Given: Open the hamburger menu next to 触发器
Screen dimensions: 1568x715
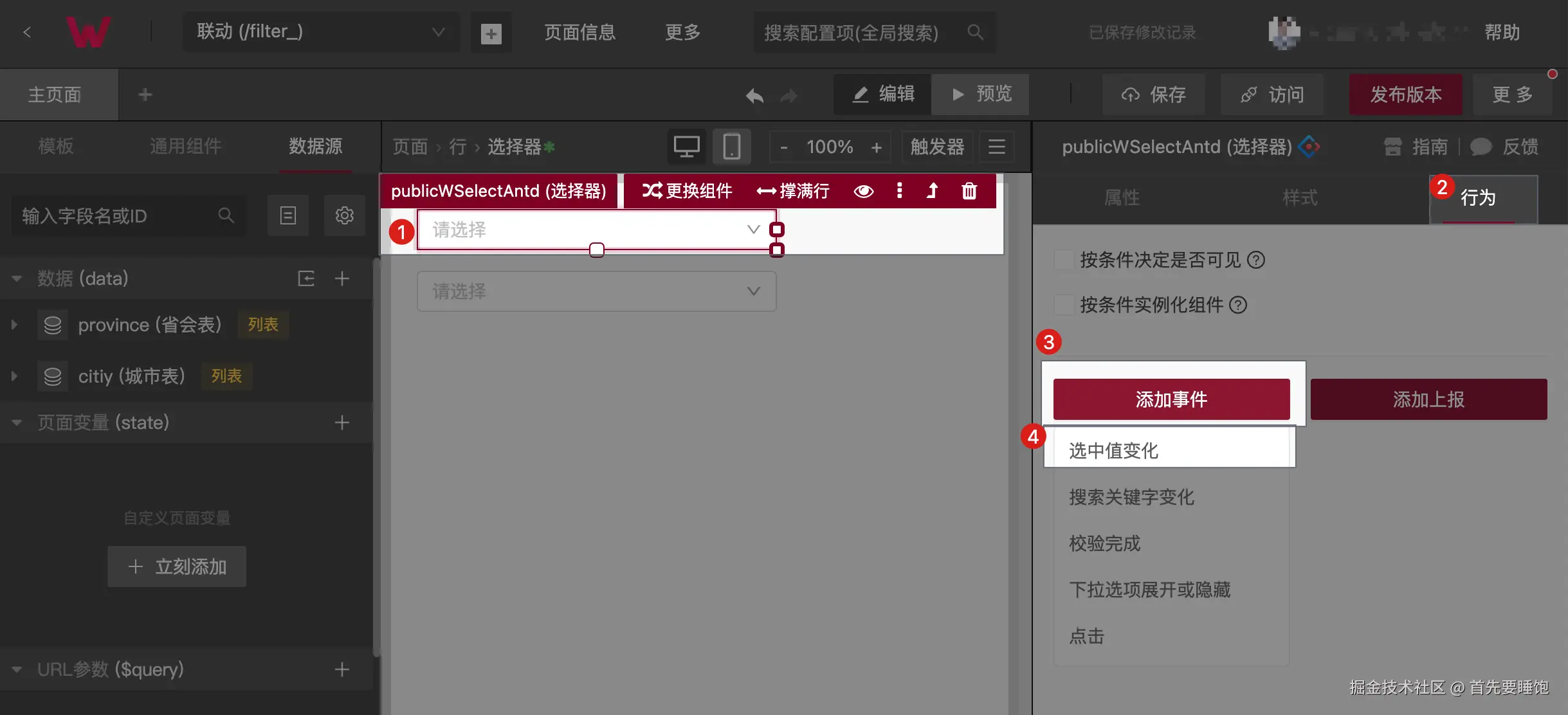Looking at the screenshot, I should 996,147.
